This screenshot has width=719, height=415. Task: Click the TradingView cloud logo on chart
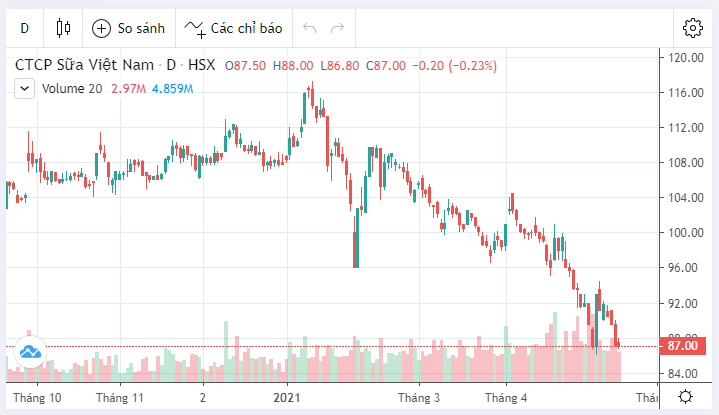click(29, 351)
